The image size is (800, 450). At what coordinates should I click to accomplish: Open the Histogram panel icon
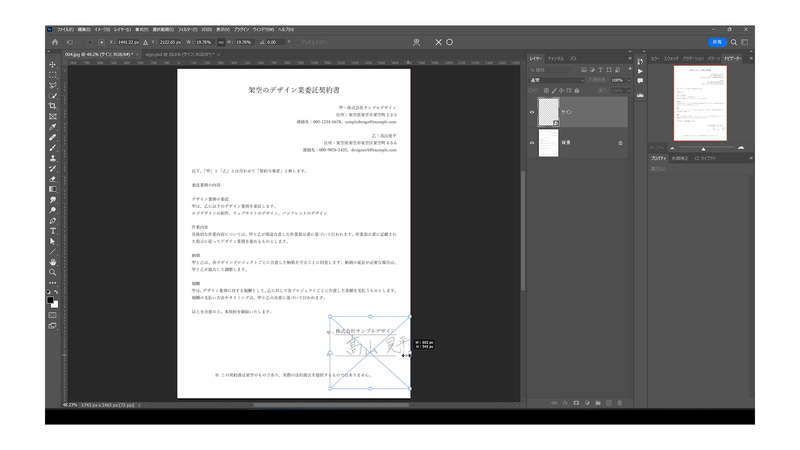pyautogui.click(x=640, y=95)
